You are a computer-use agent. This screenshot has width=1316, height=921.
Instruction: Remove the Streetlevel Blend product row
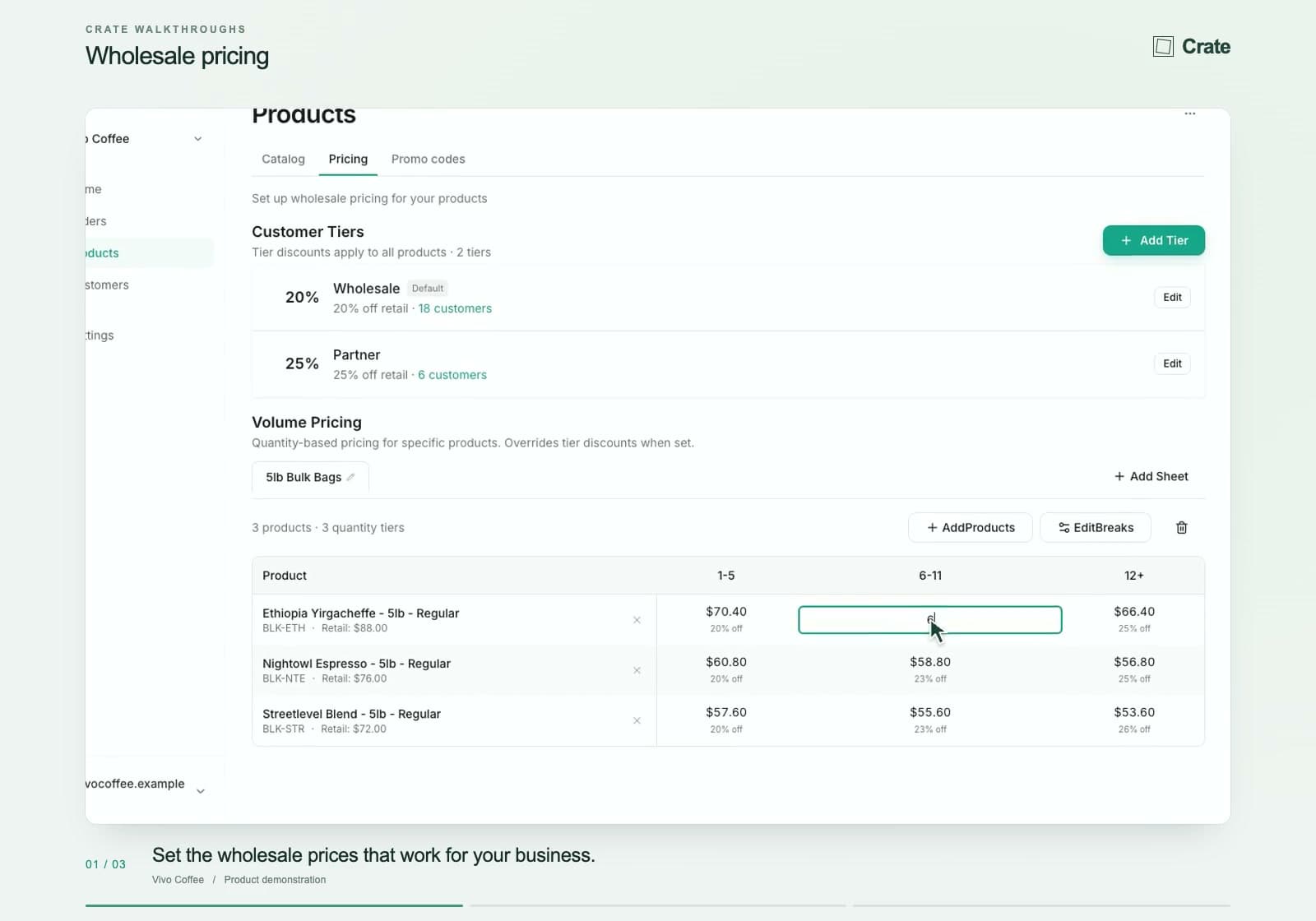[x=637, y=720]
